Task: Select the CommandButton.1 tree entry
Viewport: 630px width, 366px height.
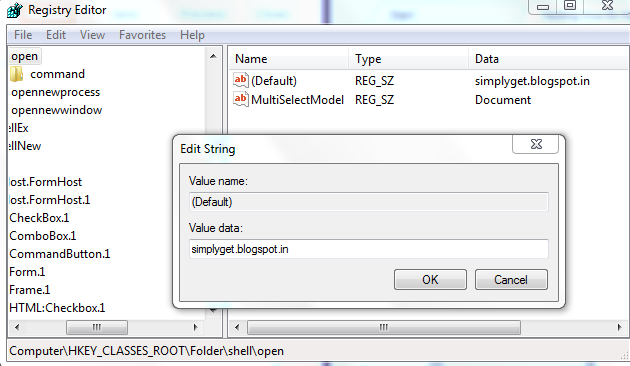Action: point(59,254)
